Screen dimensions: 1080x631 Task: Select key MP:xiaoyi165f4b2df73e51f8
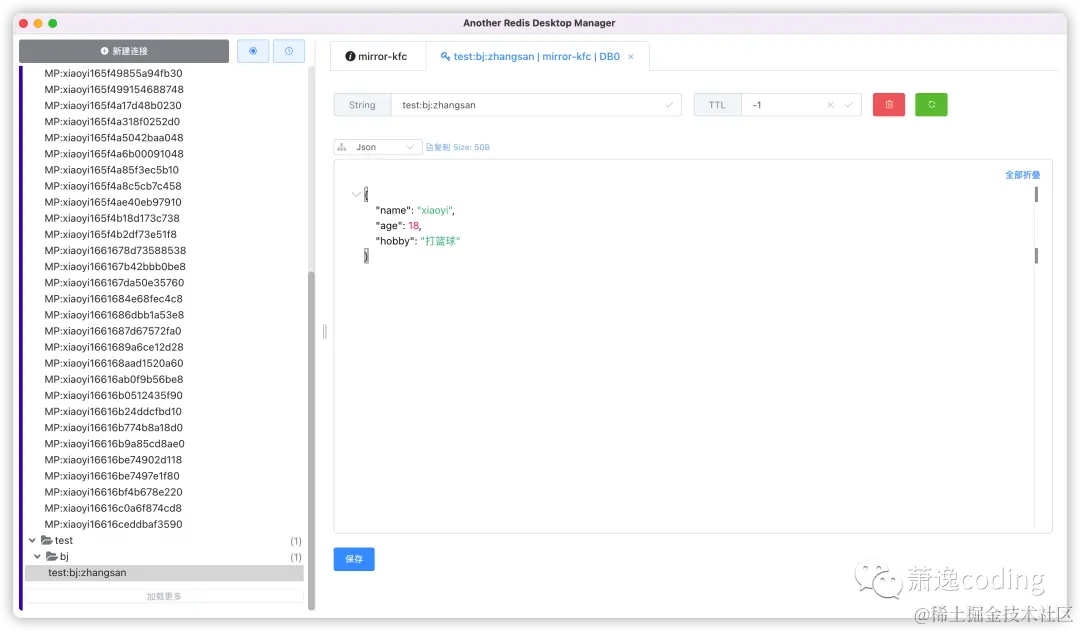[111, 234]
